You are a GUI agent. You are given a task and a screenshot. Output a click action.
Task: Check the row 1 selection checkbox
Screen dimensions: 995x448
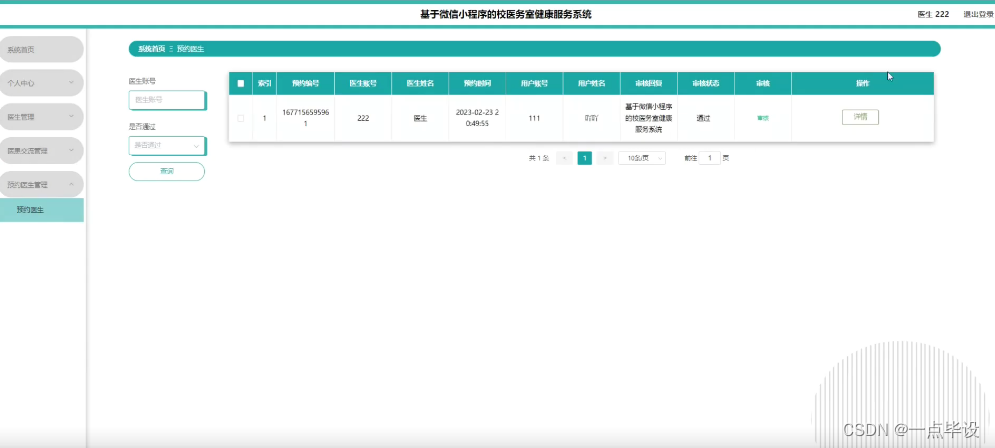click(241, 118)
